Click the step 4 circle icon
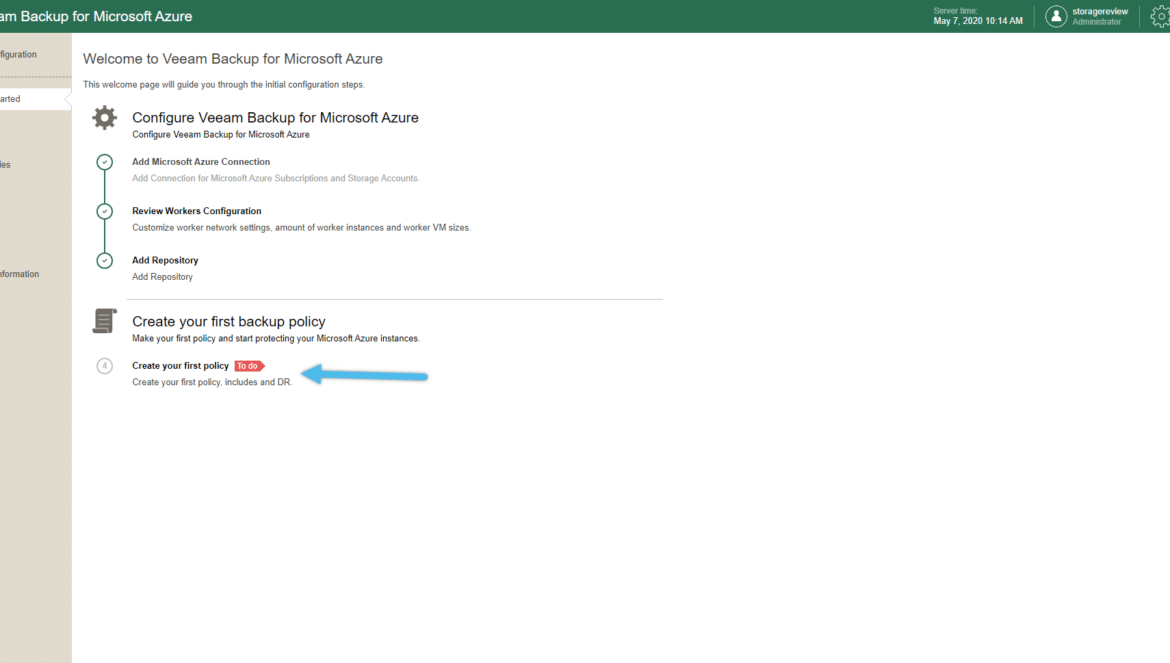1170x663 pixels. point(104,365)
